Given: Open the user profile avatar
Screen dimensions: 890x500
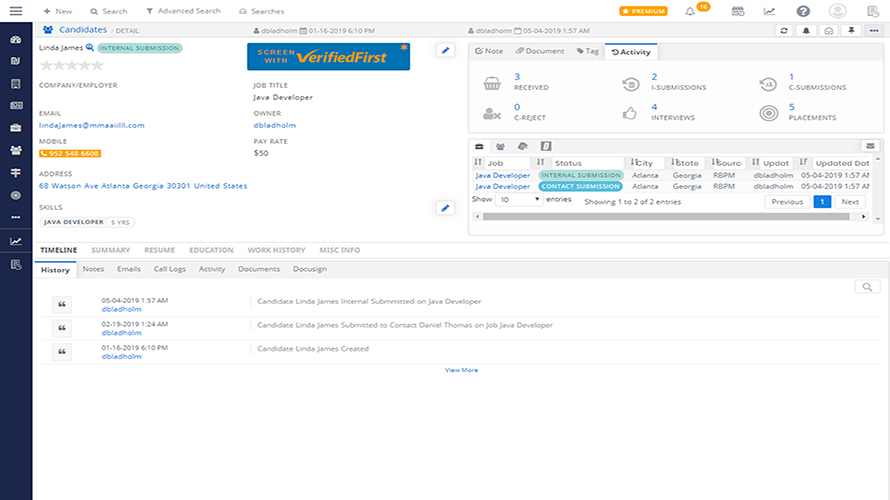Looking at the screenshot, I should click(837, 11).
